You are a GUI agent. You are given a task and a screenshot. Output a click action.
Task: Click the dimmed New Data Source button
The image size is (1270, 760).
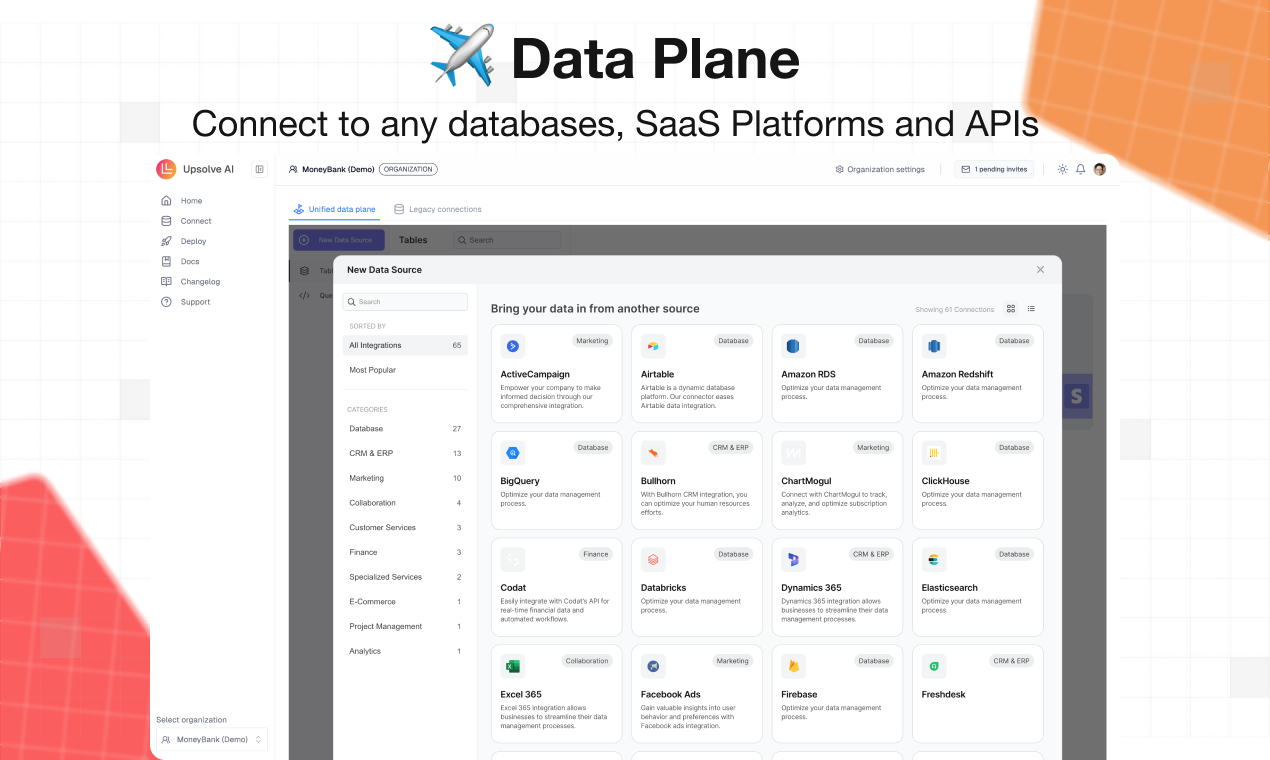click(338, 240)
